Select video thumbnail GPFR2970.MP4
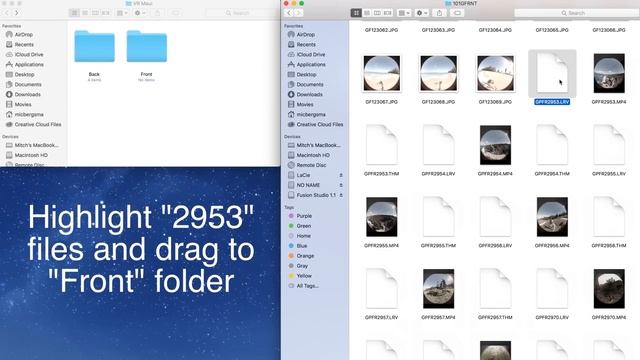This screenshot has width=640, height=360. click(x=609, y=289)
